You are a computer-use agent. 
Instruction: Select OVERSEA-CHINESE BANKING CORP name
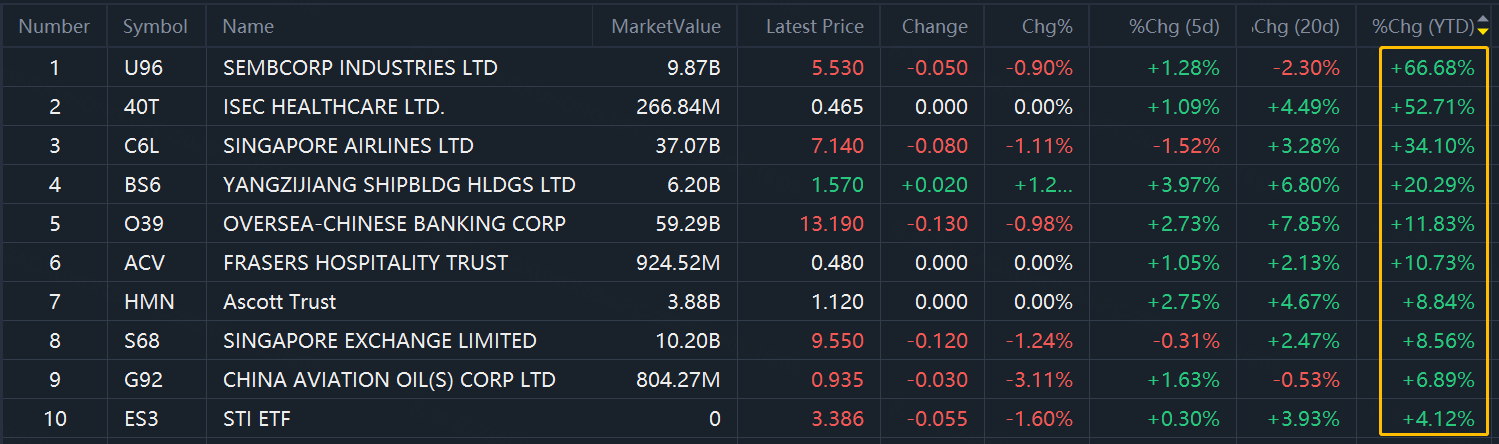point(394,224)
